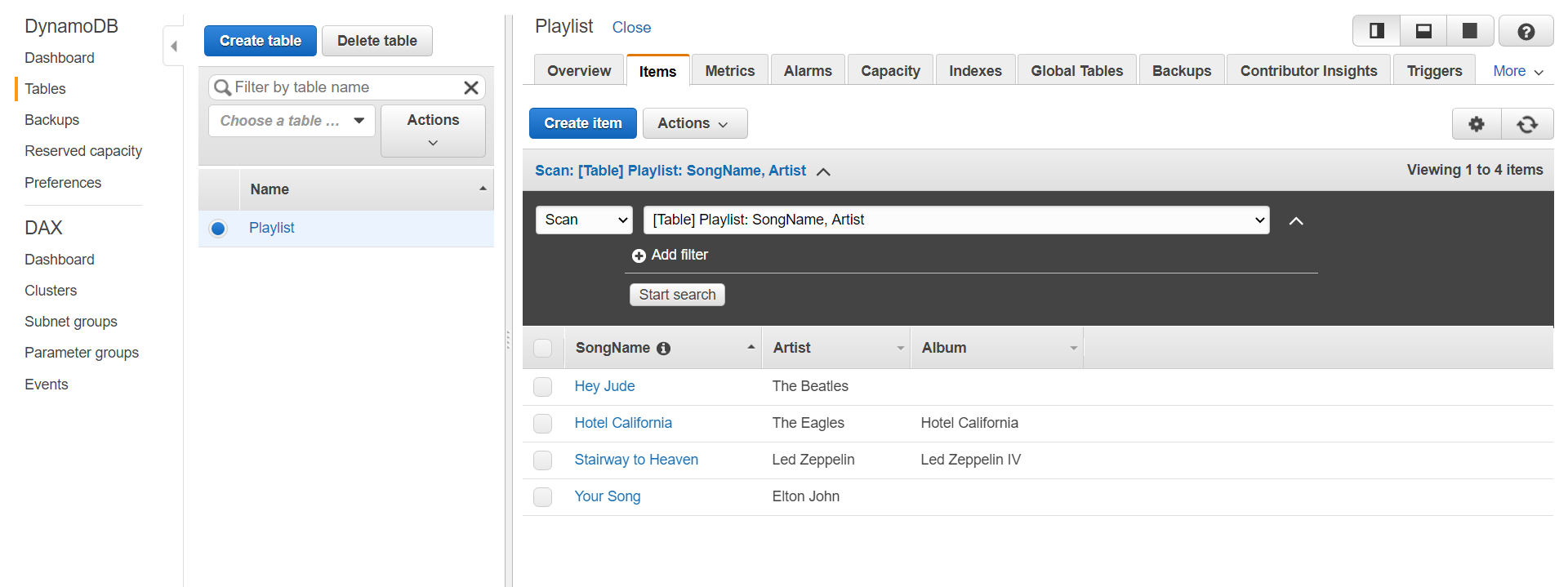Click the Delete table button
Image resolution: width=1568 pixels, height=587 pixels.
(x=377, y=41)
